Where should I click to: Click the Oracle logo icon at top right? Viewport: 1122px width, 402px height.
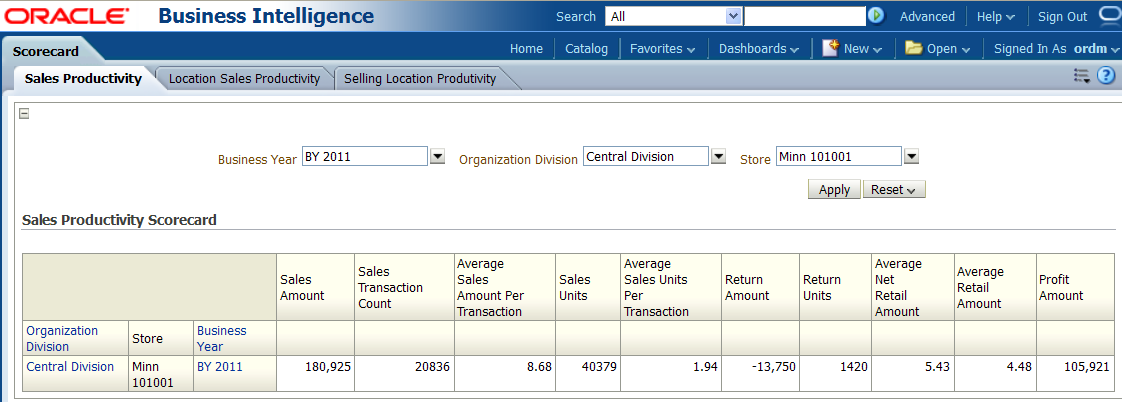tap(1109, 16)
